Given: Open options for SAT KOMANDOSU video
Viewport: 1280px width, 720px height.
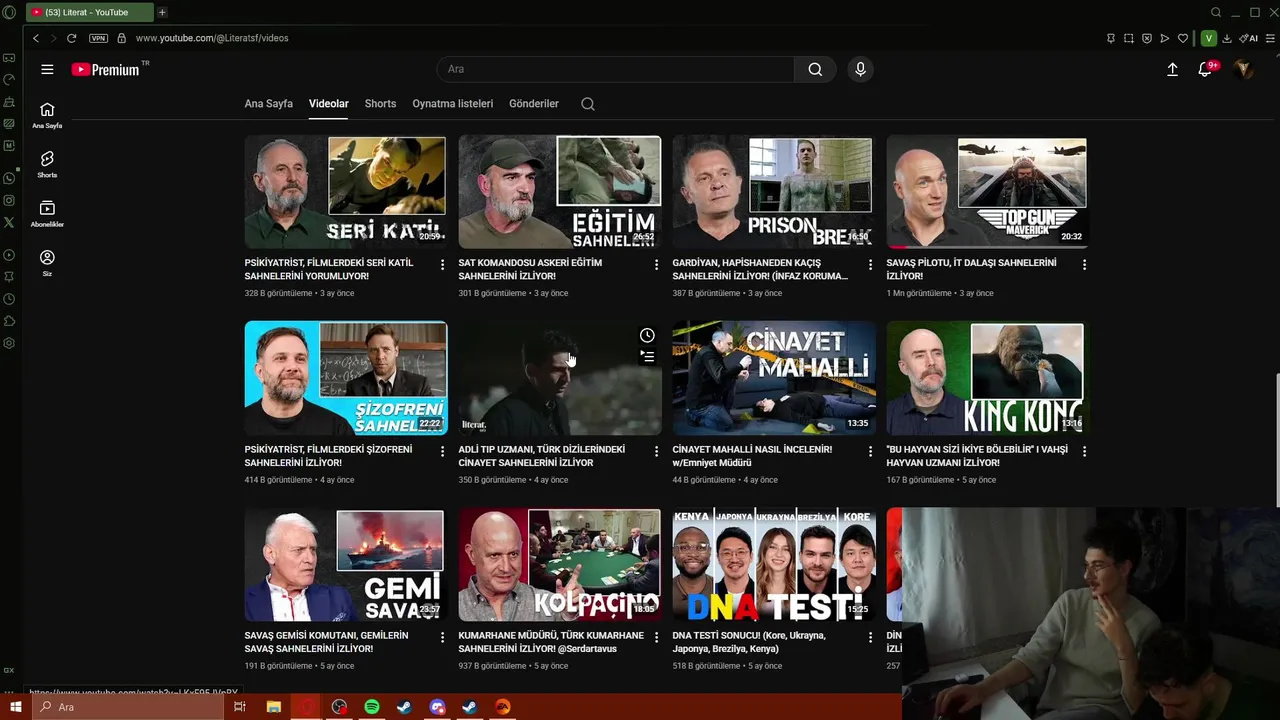Looking at the screenshot, I should tap(656, 264).
